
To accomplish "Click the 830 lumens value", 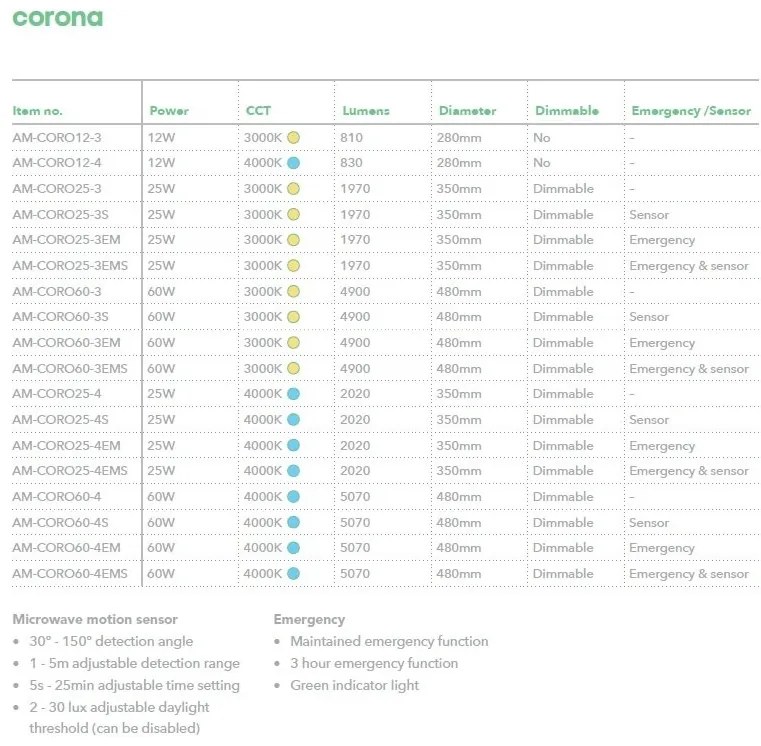I will [351, 163].
